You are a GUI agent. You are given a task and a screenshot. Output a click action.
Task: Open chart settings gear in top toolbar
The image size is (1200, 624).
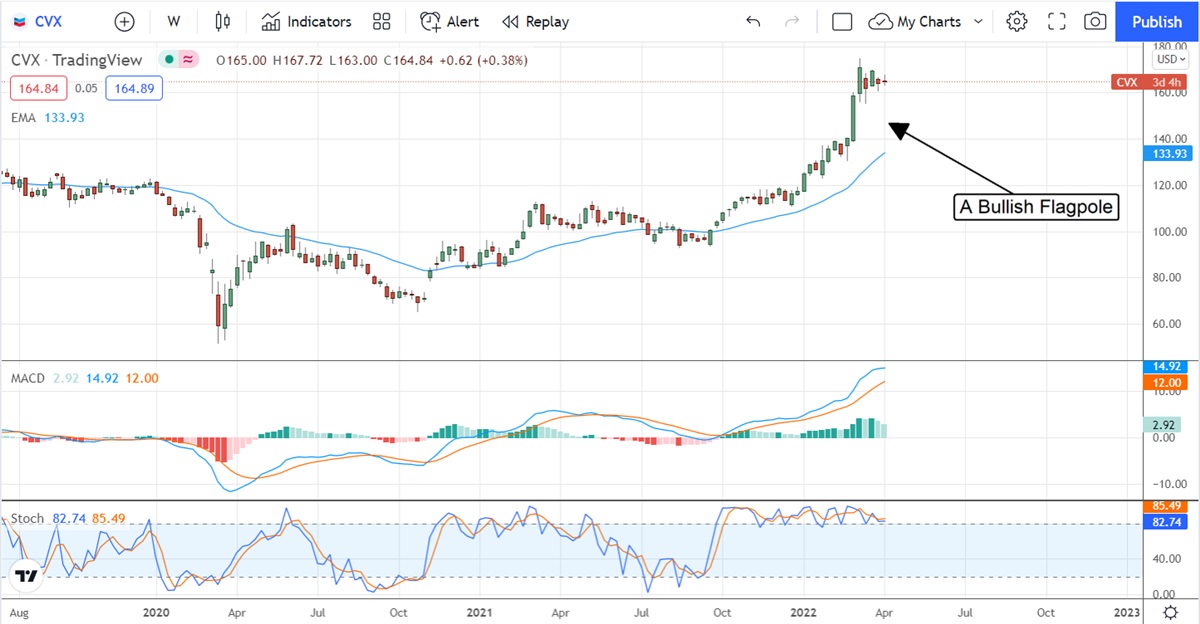pos(1017,21)
